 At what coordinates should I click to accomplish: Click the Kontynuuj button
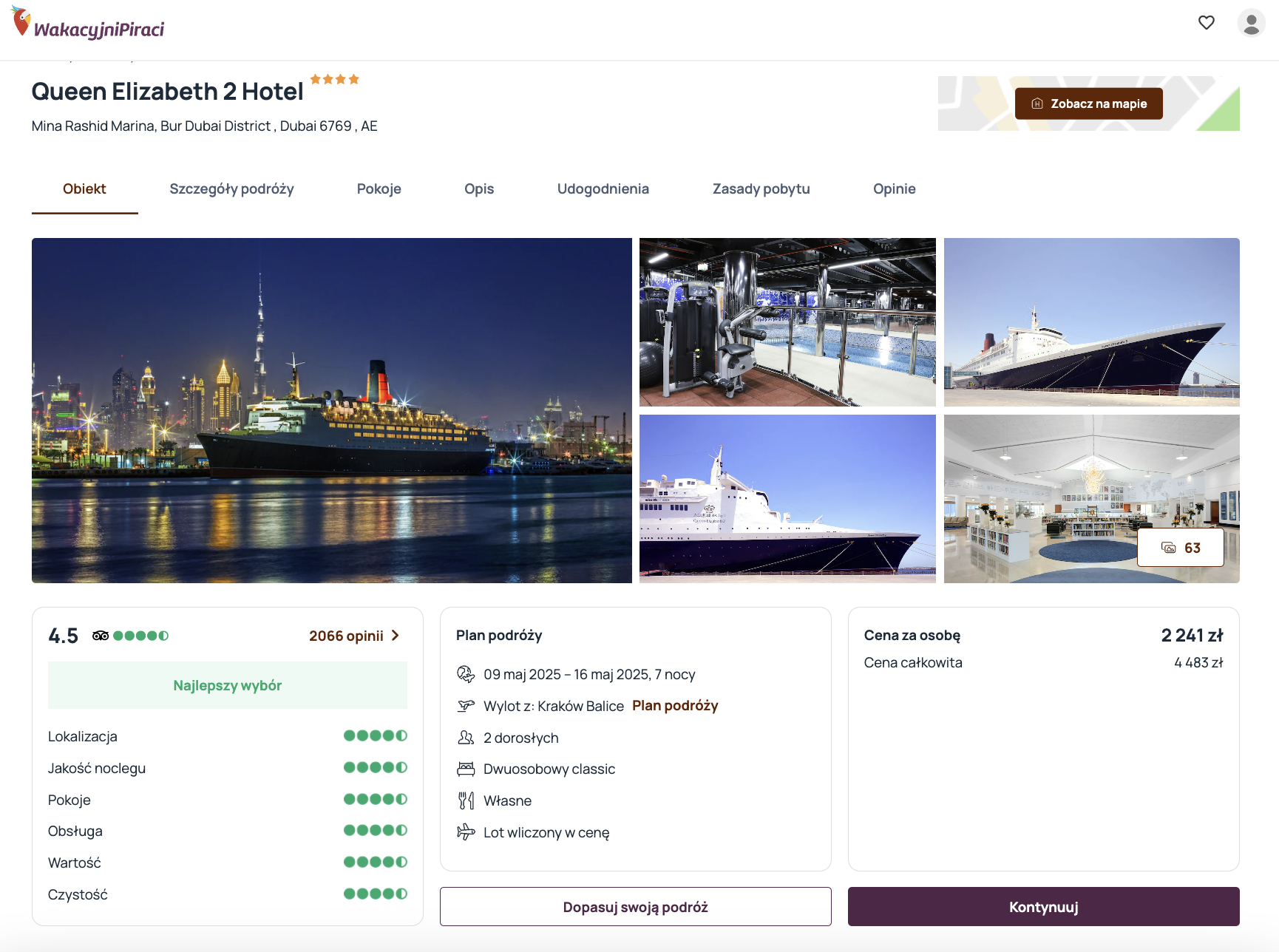[x=1043, y=907]
